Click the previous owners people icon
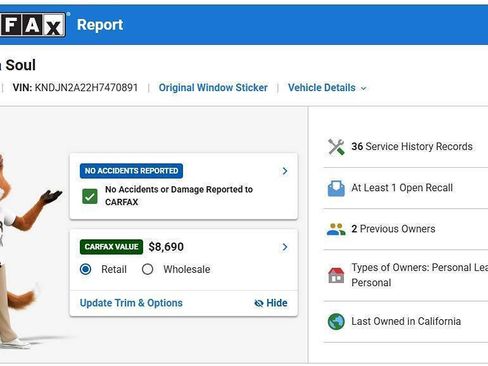This screenshot has width=488, height=366. (x=336, y=229)
